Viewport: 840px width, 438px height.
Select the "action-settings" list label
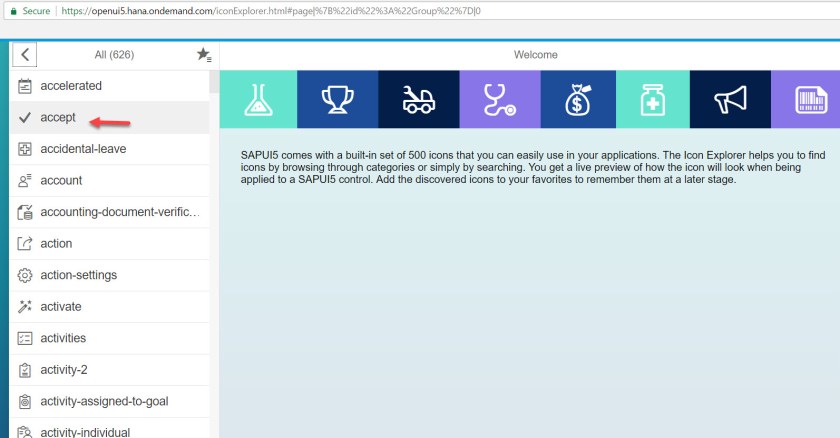[78, 275]
